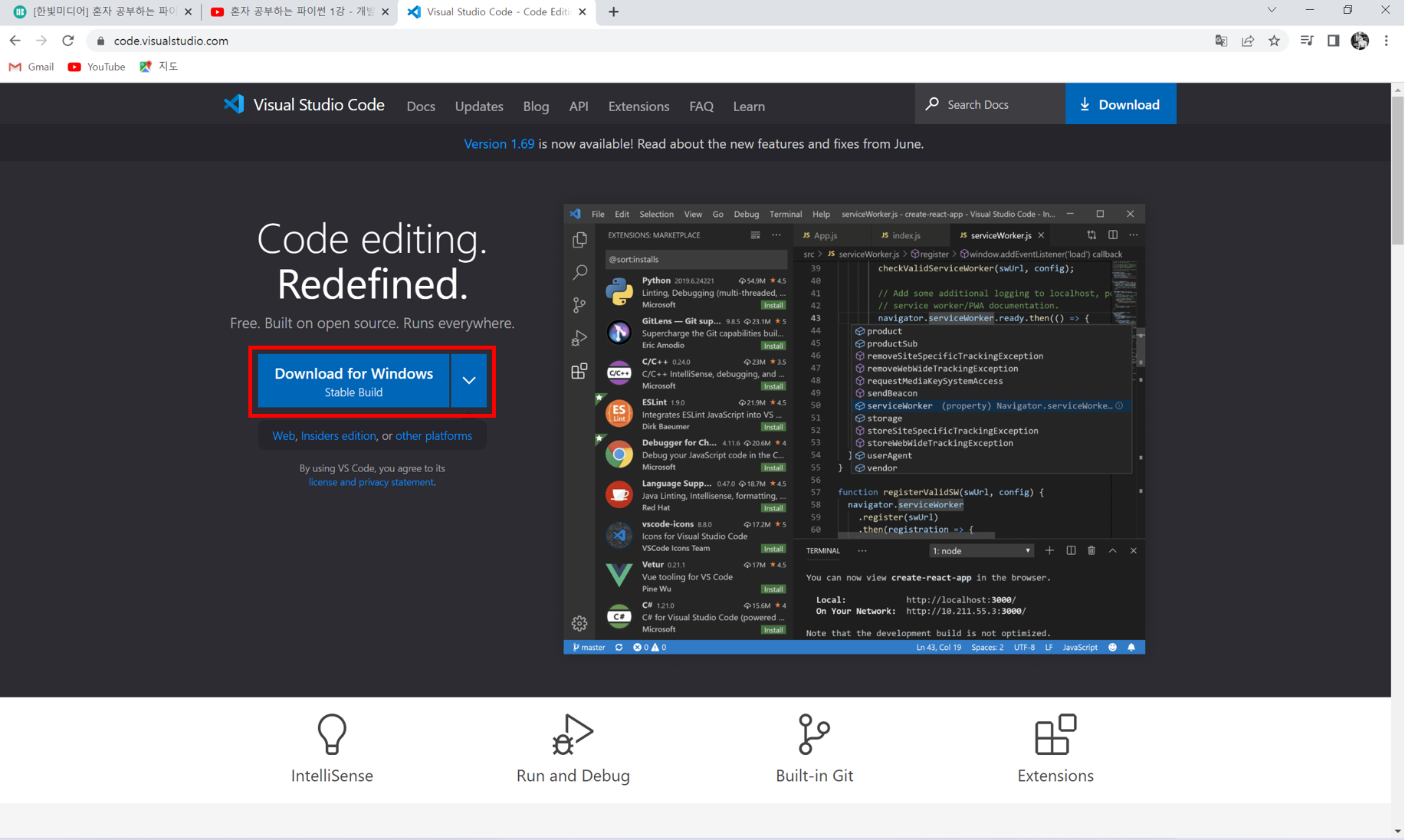Close the 한빛미디어 tab
1405x840 pixels.
point(188,11)
